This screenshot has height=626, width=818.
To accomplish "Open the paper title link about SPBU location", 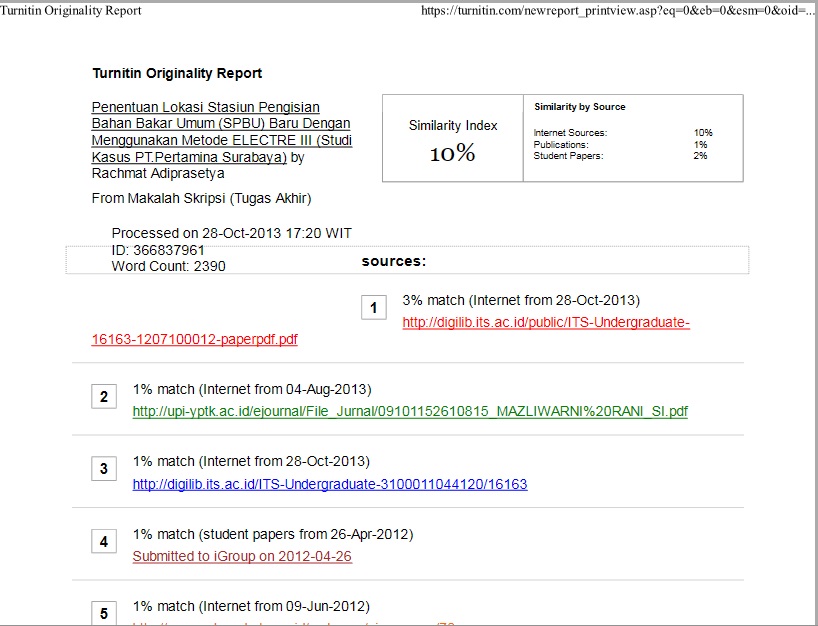I will pos(221,132).
